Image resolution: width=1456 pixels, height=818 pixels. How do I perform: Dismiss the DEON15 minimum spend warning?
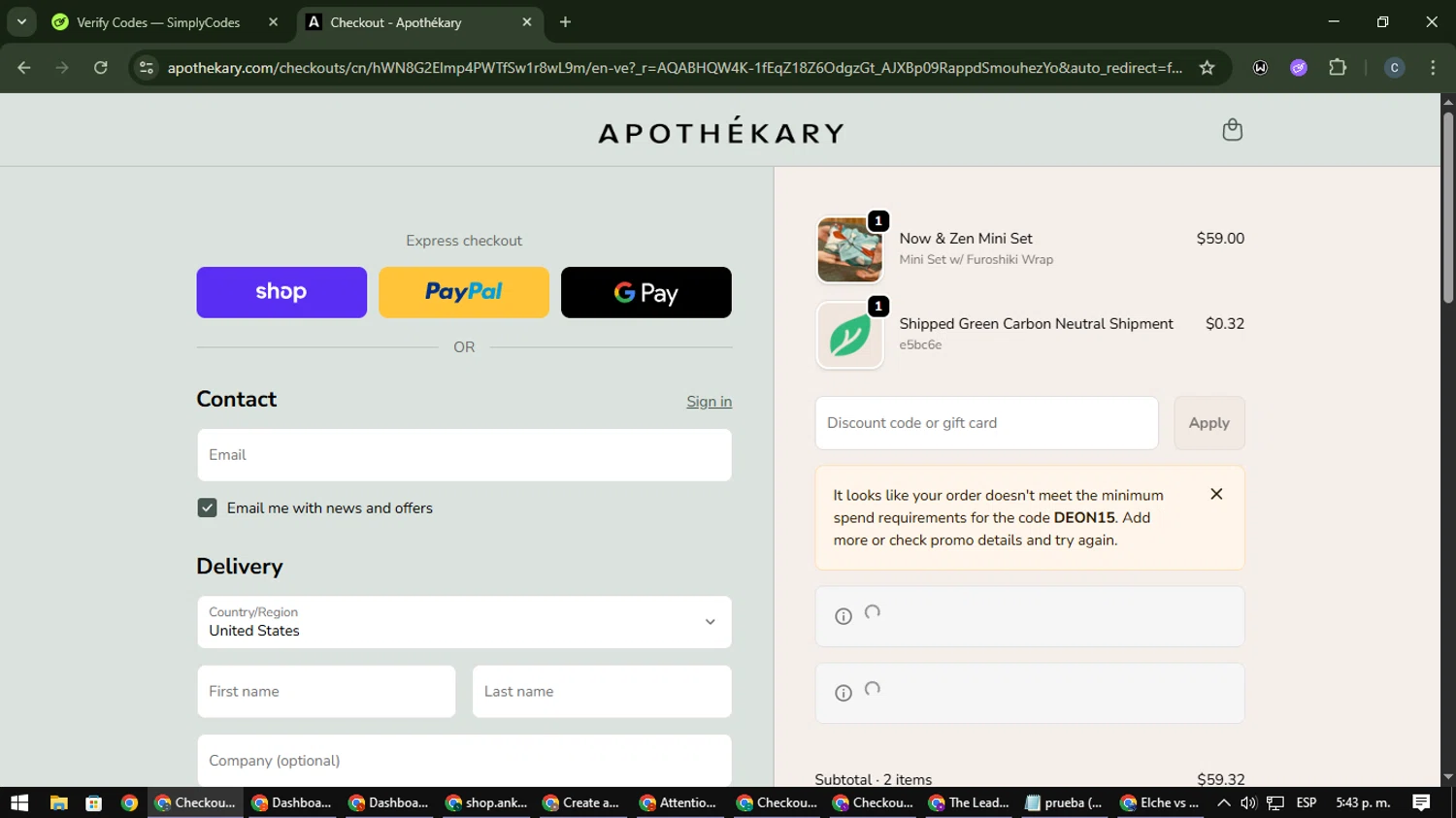pyautogui.click(x=1216, y=494)
